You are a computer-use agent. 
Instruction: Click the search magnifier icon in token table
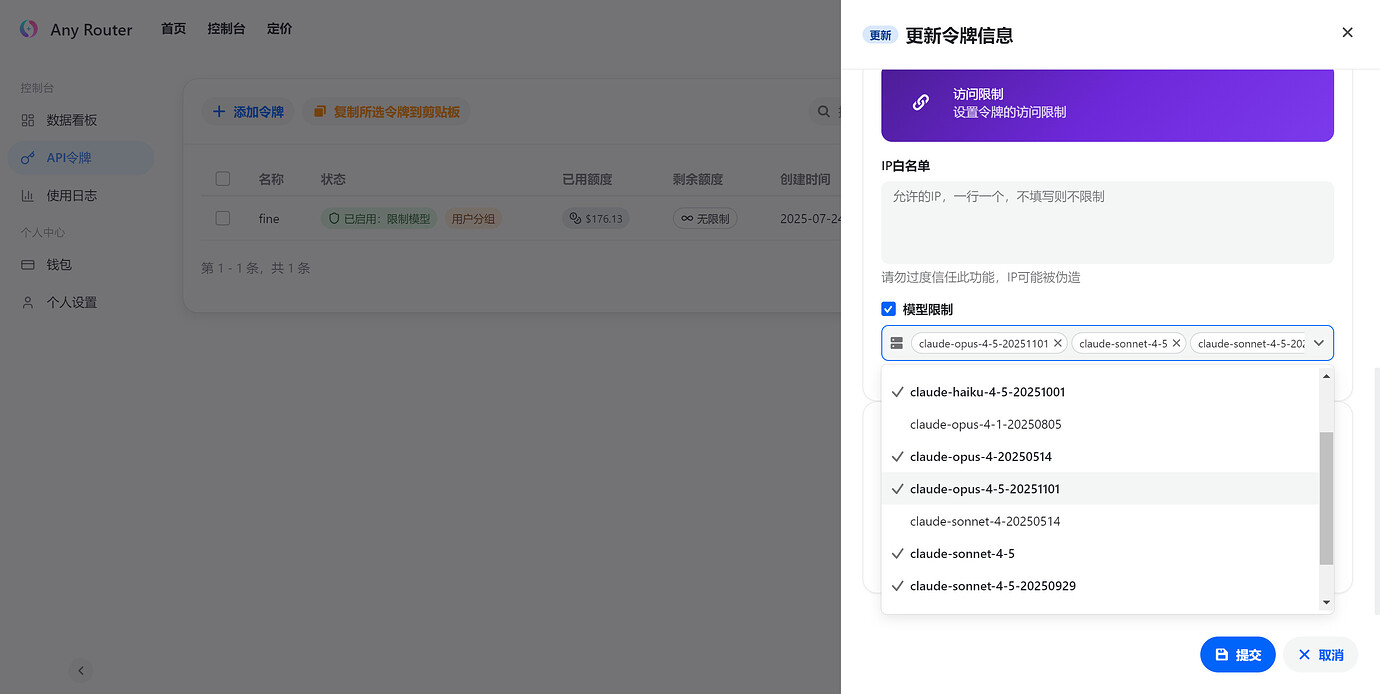(824, 112)
